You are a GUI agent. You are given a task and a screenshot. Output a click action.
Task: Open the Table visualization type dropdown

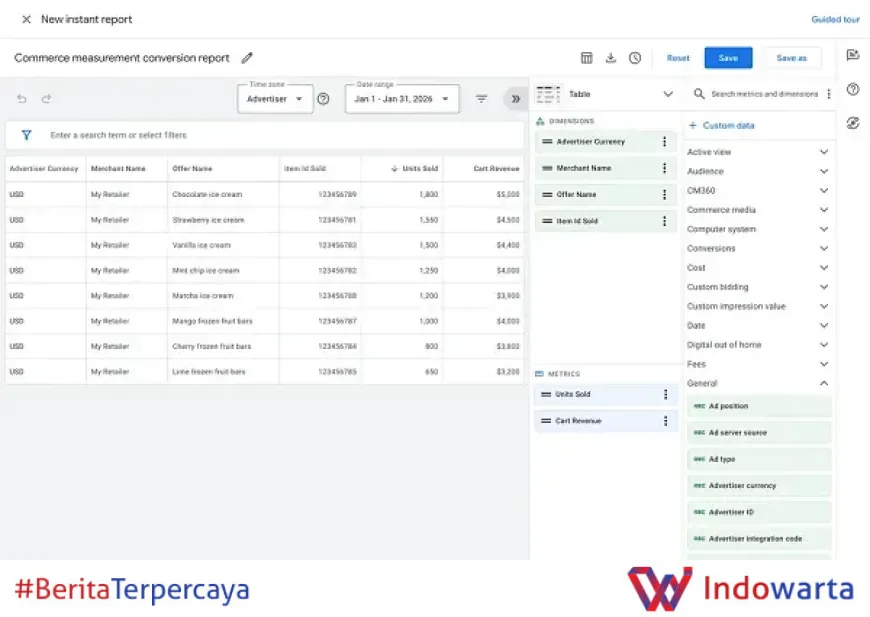coord(606,94)
